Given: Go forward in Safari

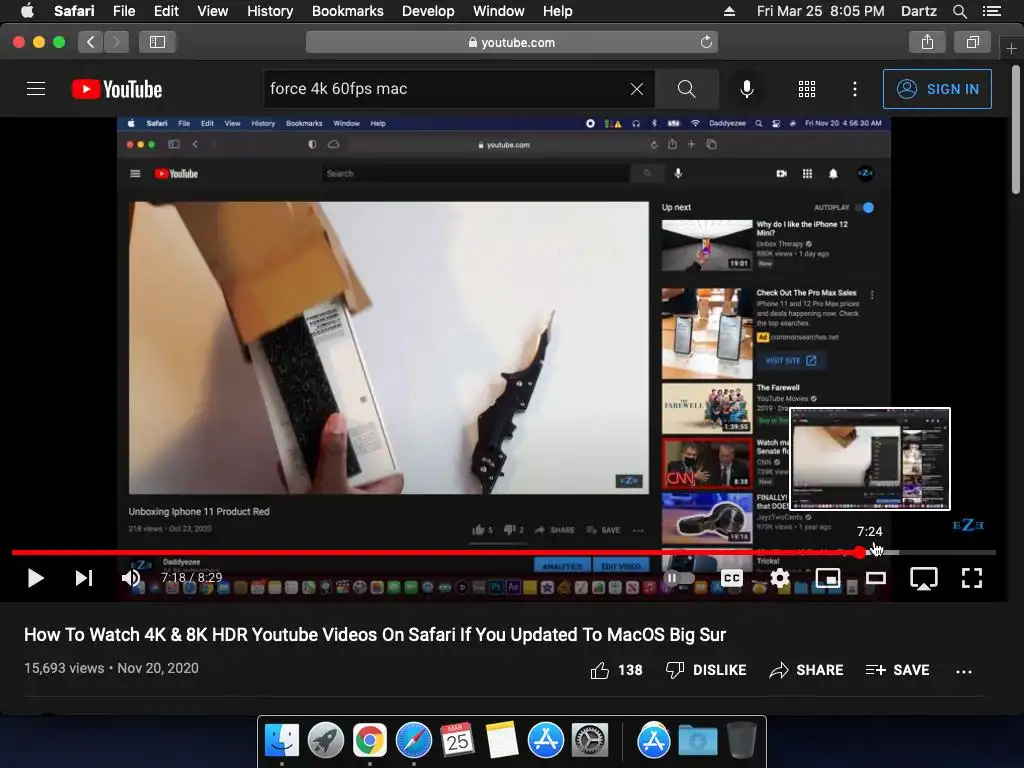Looking at the screenshot, I should click(116, 42).
